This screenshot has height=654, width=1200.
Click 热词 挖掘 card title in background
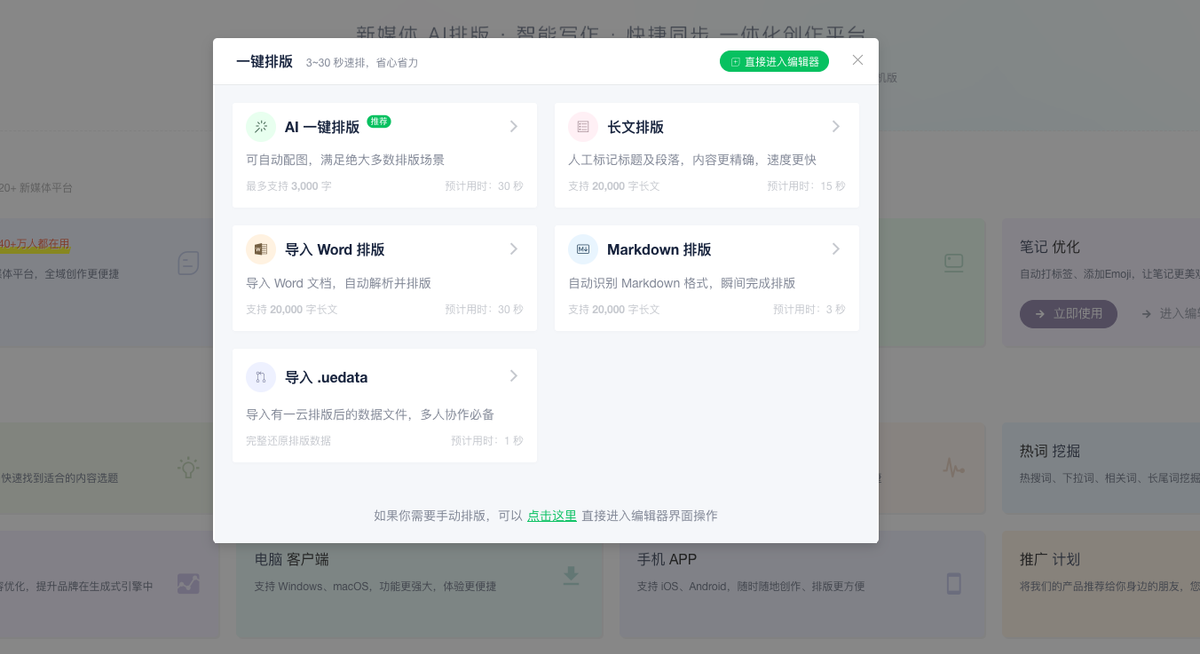pos(1050,451)
